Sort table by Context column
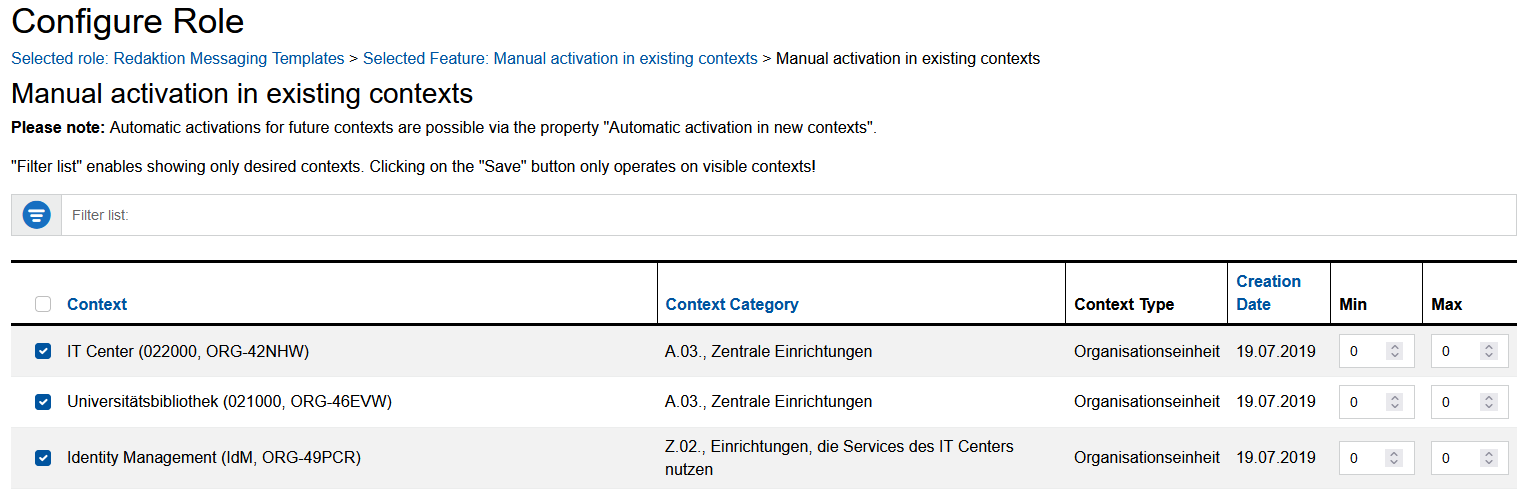This screenshot has width=1538, height=498. [x=97, y=304]
